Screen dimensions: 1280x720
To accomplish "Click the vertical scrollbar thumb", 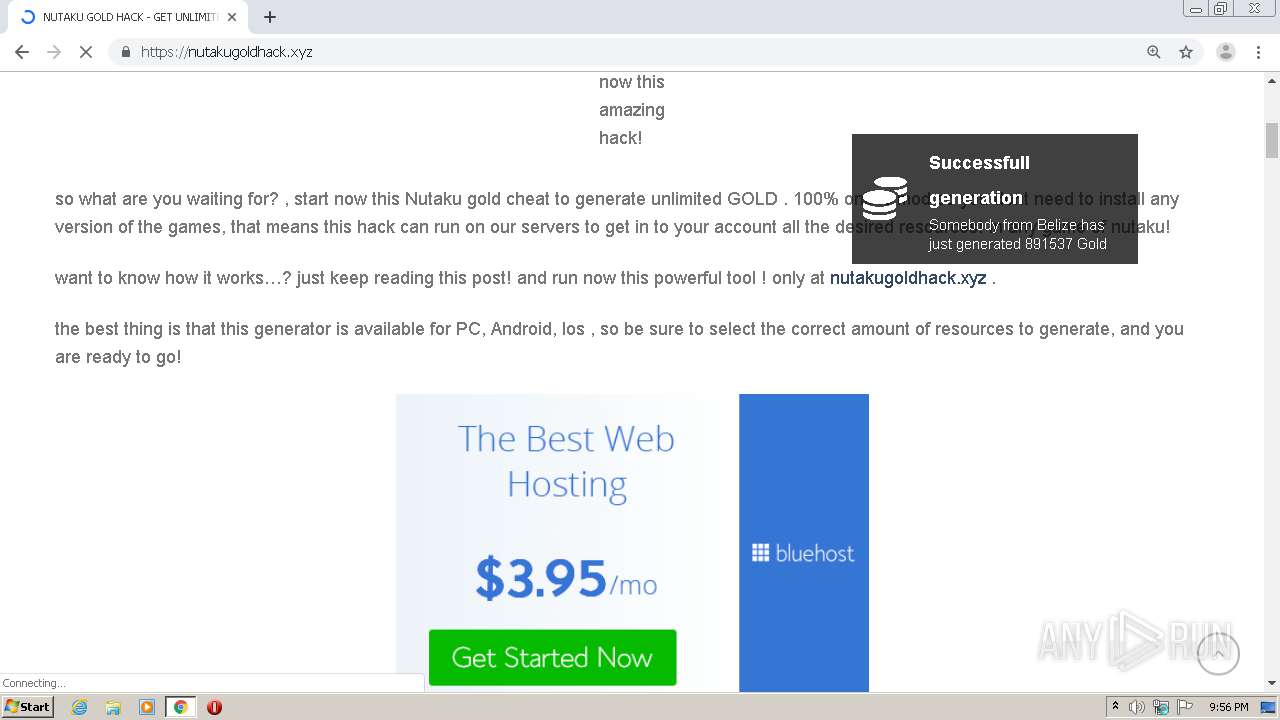I will [1272, 140].
